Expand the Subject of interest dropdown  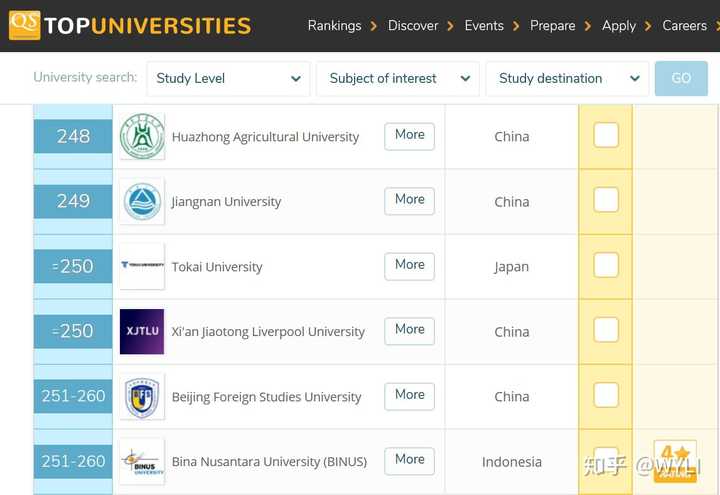point(398,79)
